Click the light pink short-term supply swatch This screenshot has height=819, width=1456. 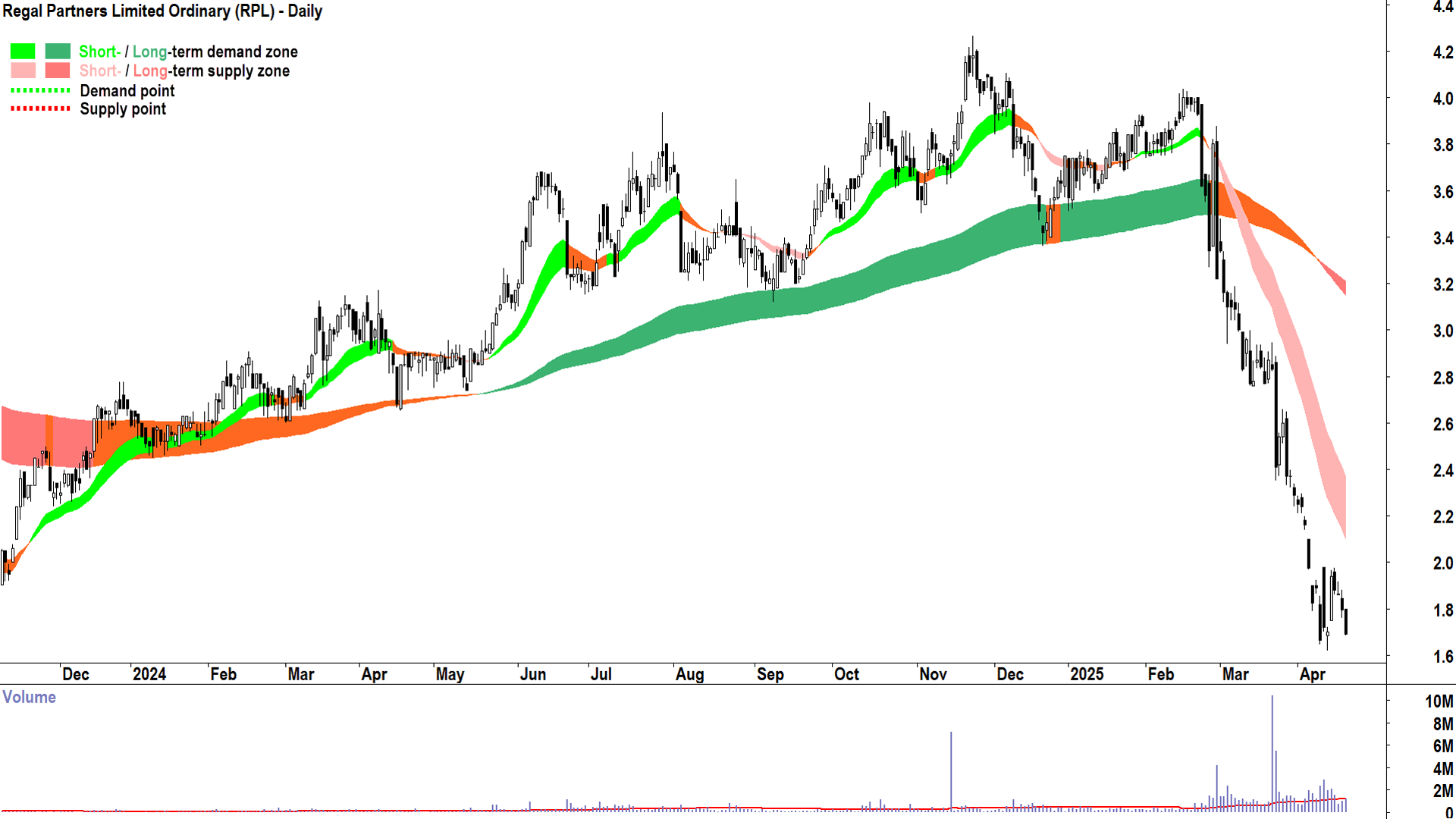23,71
